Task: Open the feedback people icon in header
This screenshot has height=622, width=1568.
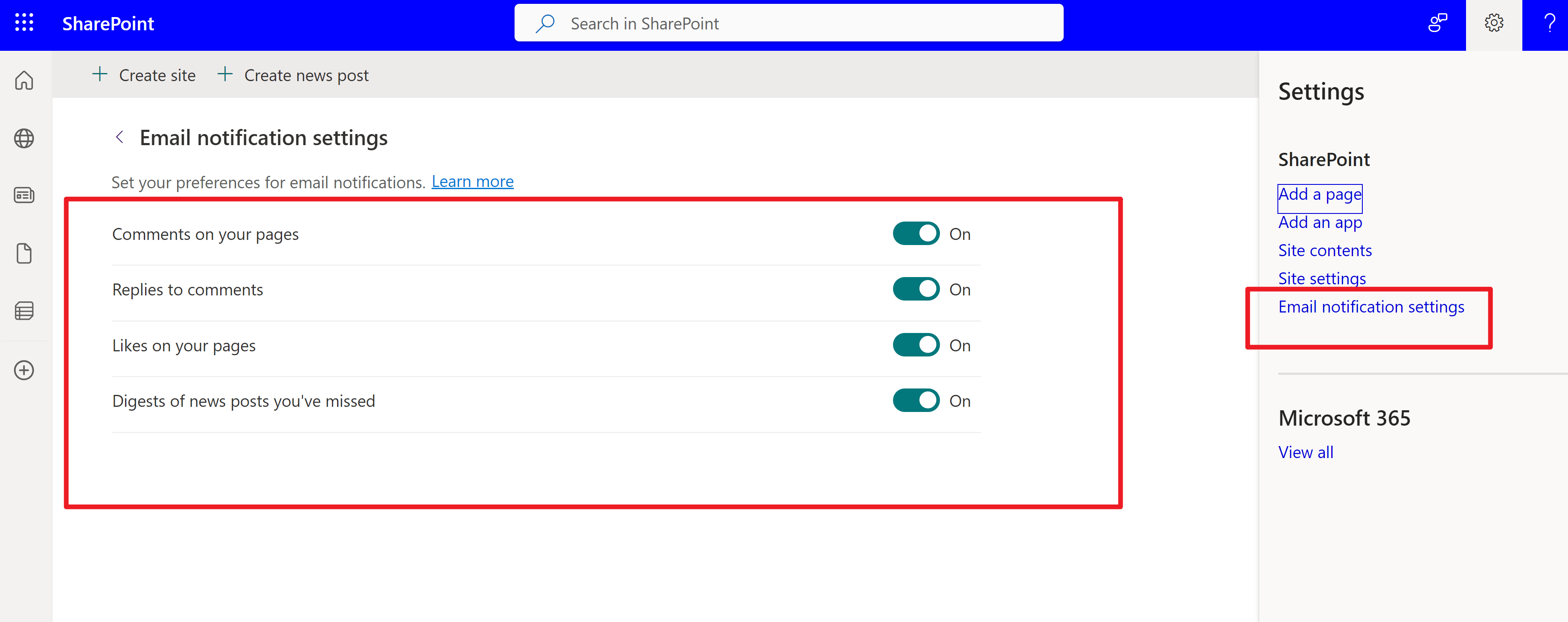Action: coord(1437,23)
